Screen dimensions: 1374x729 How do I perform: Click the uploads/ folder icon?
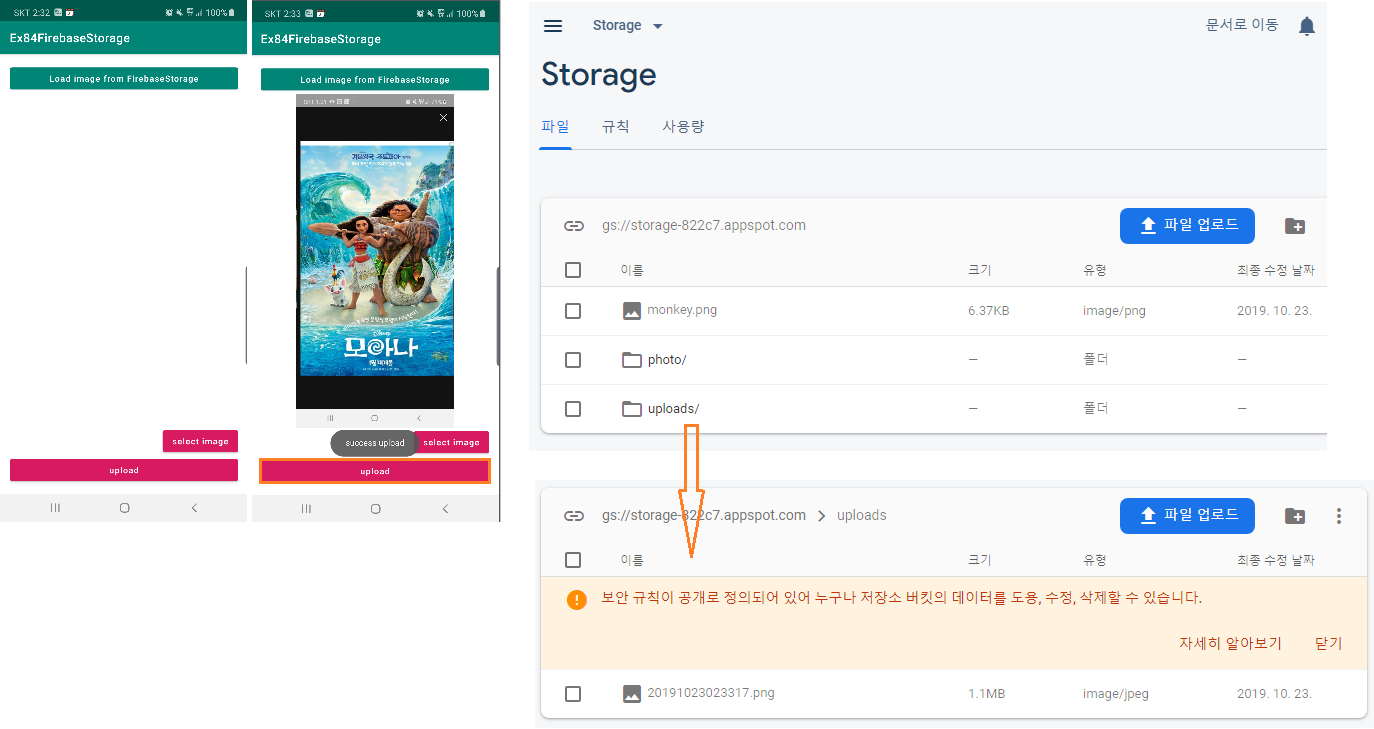tap(632, 409)
